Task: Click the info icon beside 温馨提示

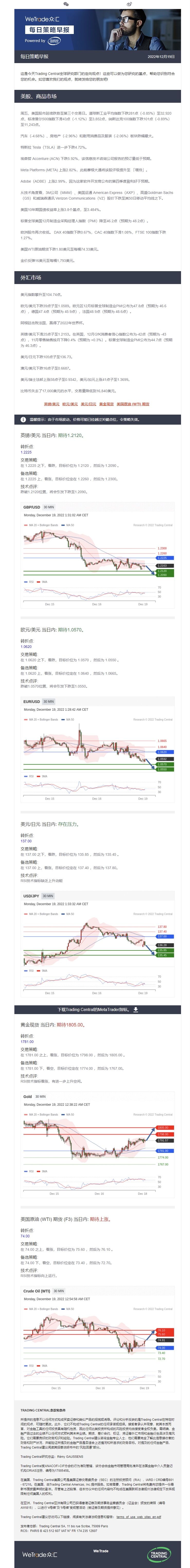Action: tap(24, 419)
